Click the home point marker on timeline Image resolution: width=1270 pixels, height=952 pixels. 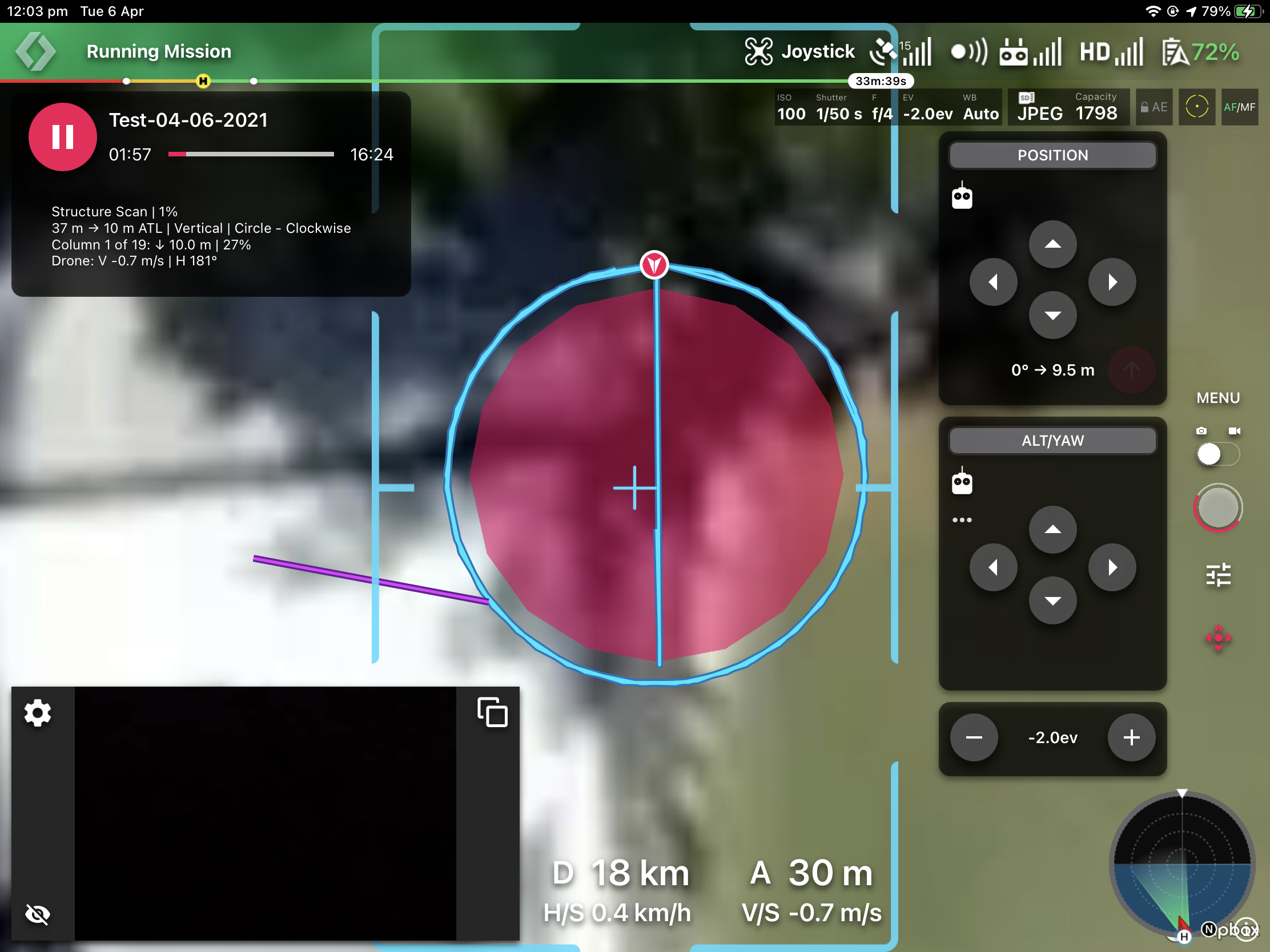(203, 81)
